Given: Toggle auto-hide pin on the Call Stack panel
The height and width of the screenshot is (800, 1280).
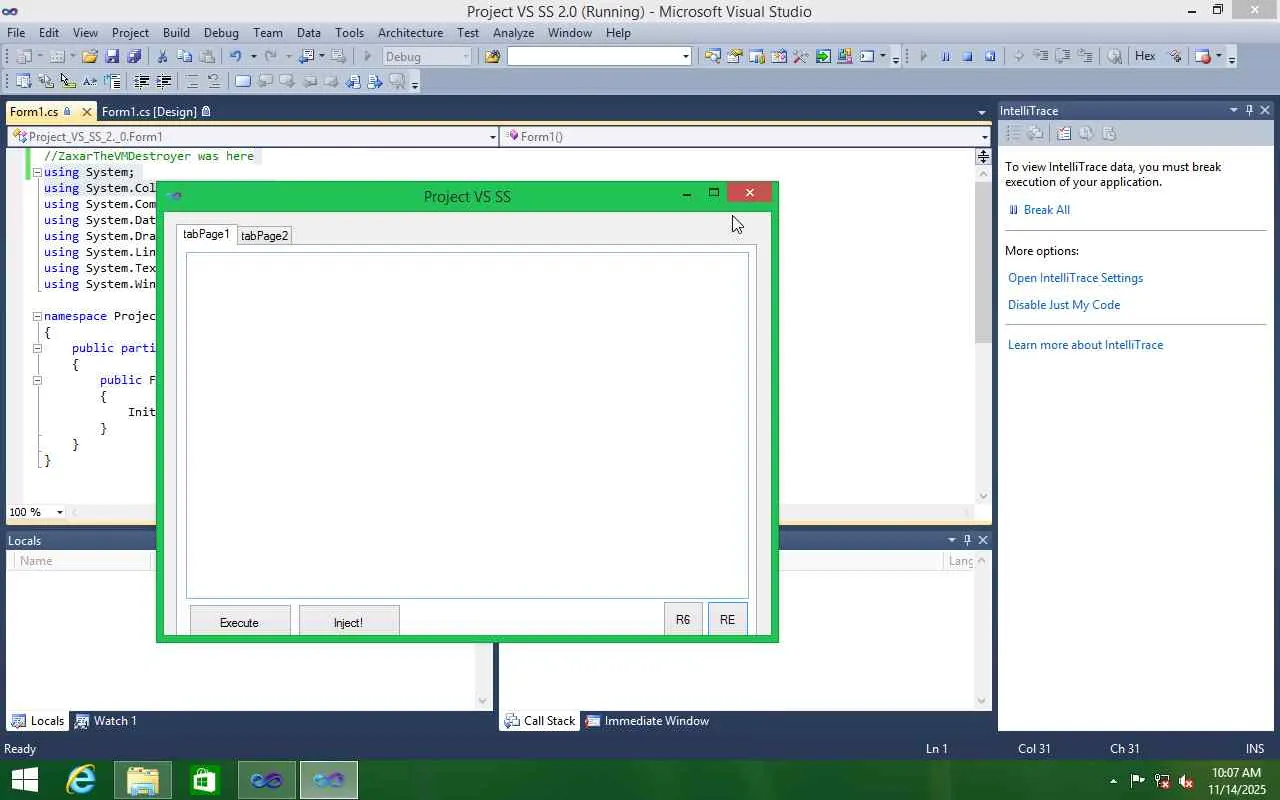Looking at the screenshot, I should (967, 540).
